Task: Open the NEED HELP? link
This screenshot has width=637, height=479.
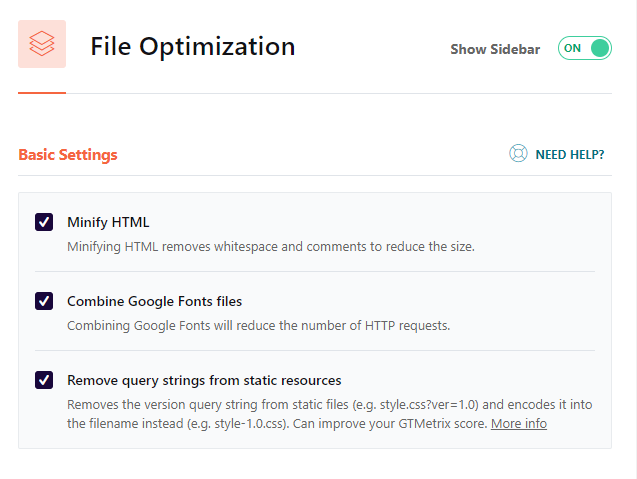Action: click(x=569, y=154)
